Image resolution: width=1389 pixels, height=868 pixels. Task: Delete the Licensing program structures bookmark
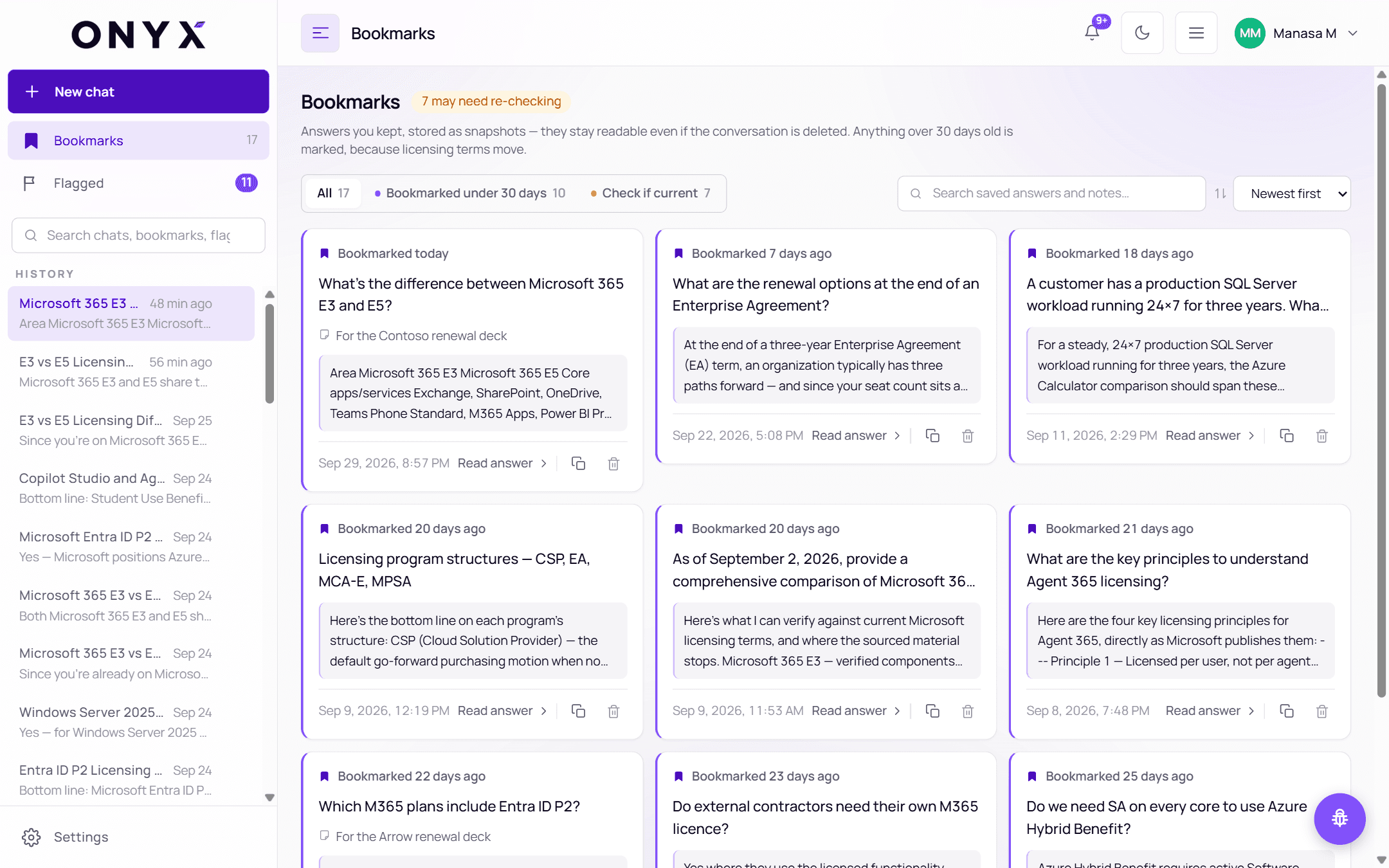click(613, 711)
